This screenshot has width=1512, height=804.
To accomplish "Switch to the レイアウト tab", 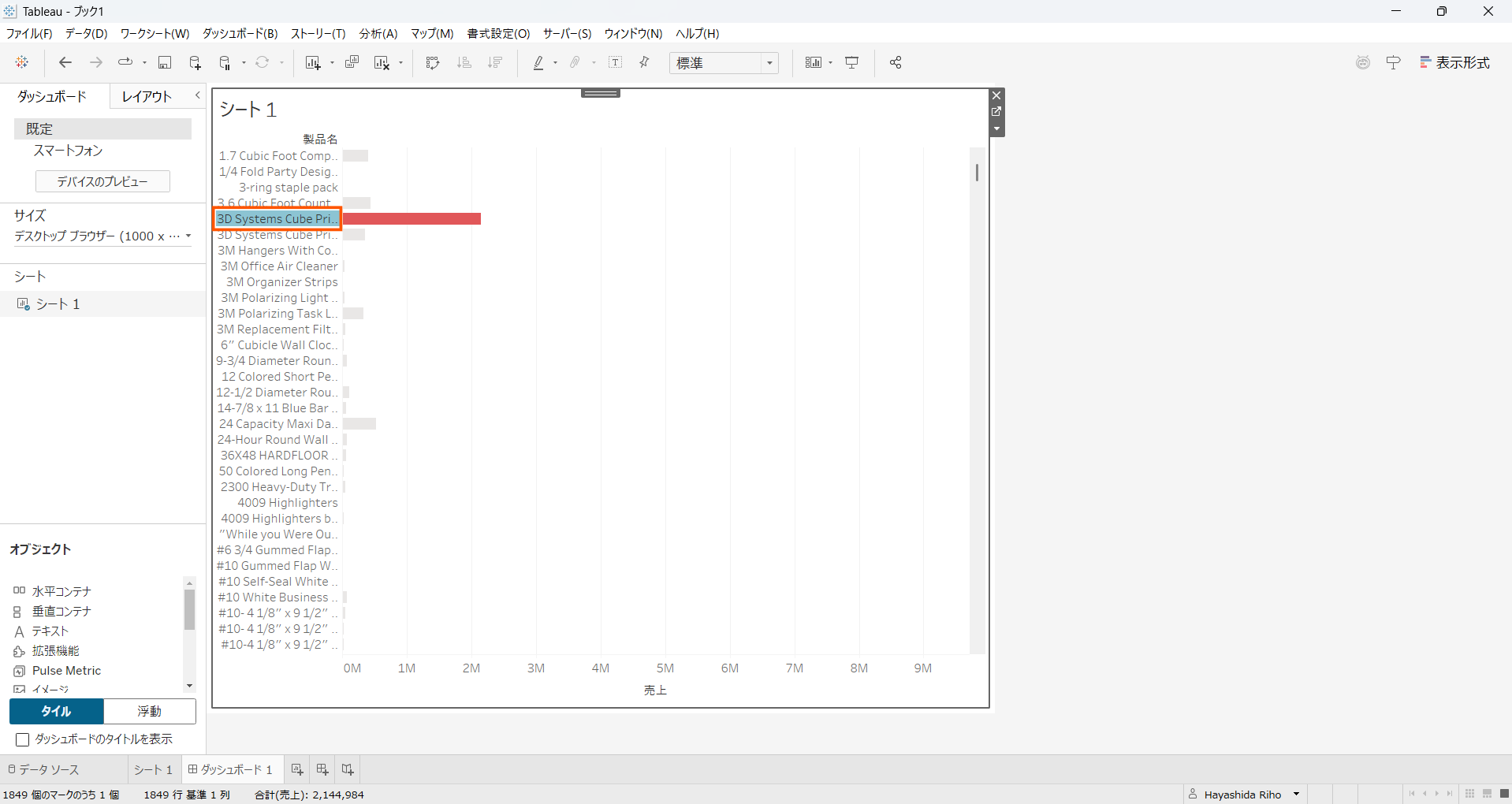I will 147,96.
